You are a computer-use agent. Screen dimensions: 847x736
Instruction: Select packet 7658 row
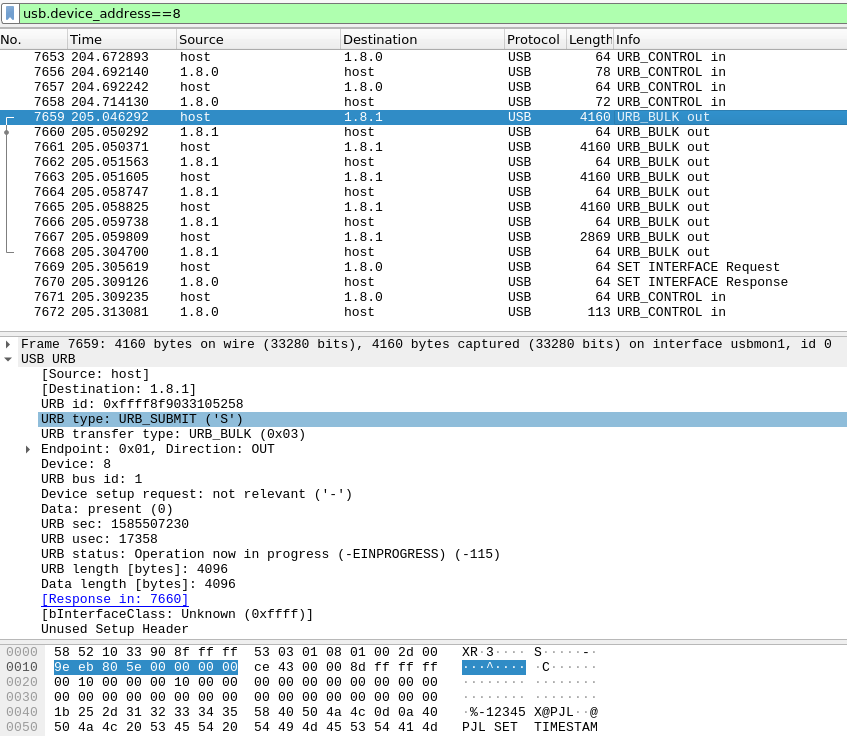[424, 102]
